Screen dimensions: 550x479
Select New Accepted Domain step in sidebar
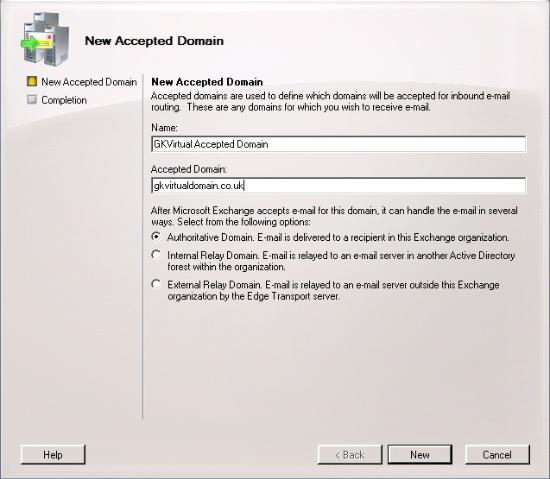point(89,82)
